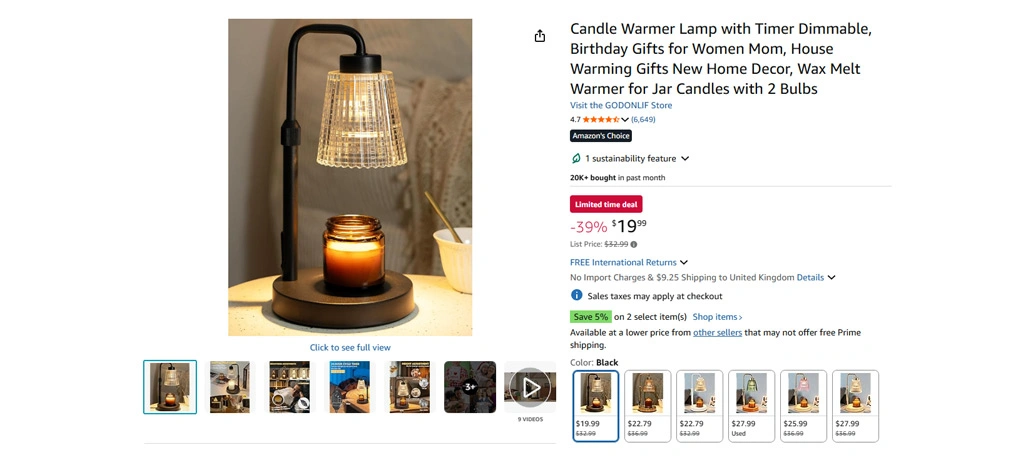This screenshot has height=466, width=1026.
Task: Click the Amazon's Choice badge
Action: click(x=601, y=136)
